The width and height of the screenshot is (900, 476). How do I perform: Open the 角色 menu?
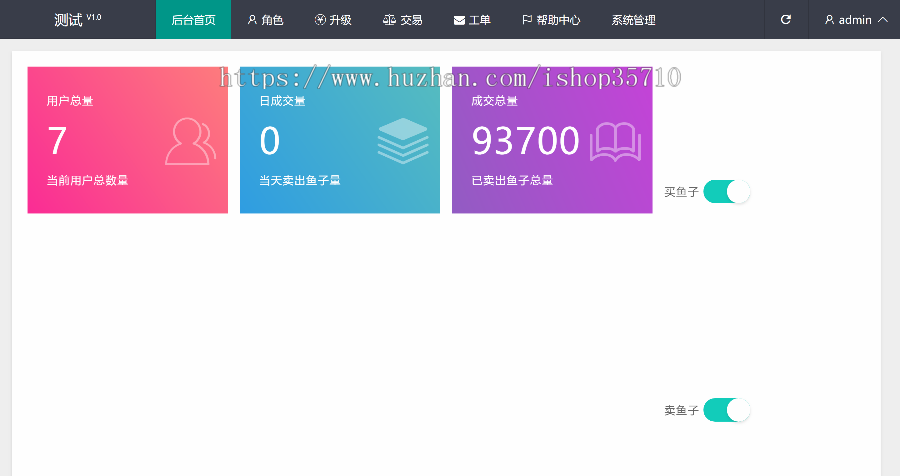[266, 20]
